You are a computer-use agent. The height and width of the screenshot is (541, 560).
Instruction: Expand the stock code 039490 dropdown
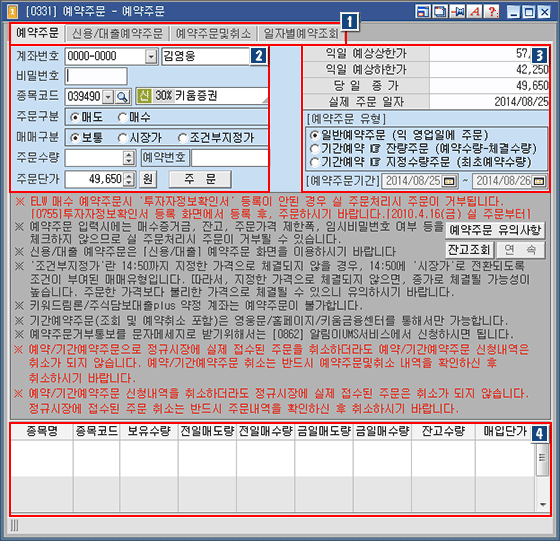(108, 97)
